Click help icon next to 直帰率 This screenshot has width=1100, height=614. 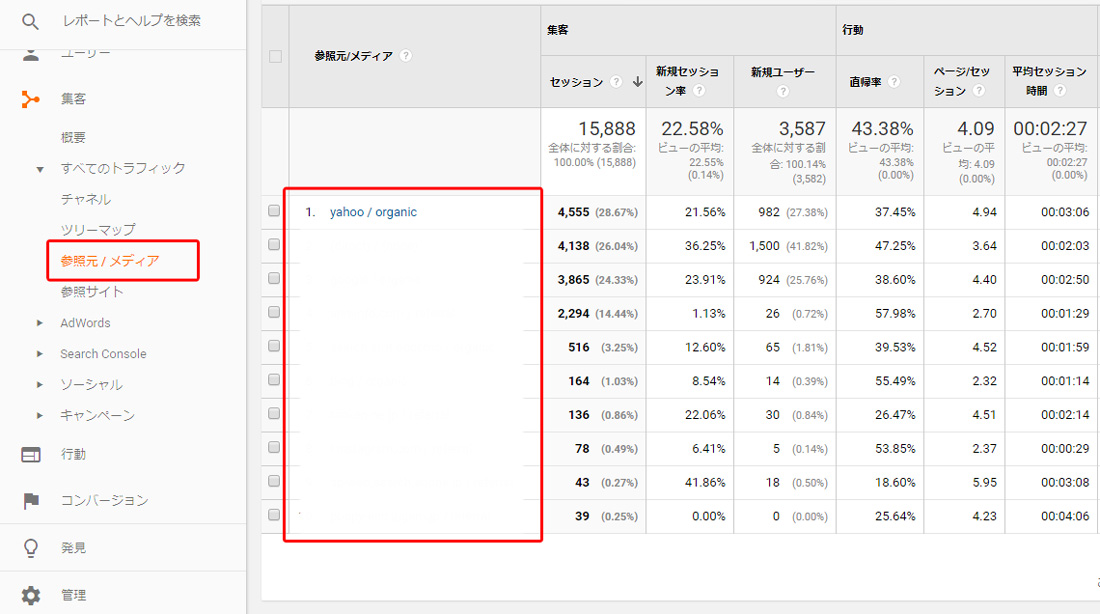click(893, 82)
